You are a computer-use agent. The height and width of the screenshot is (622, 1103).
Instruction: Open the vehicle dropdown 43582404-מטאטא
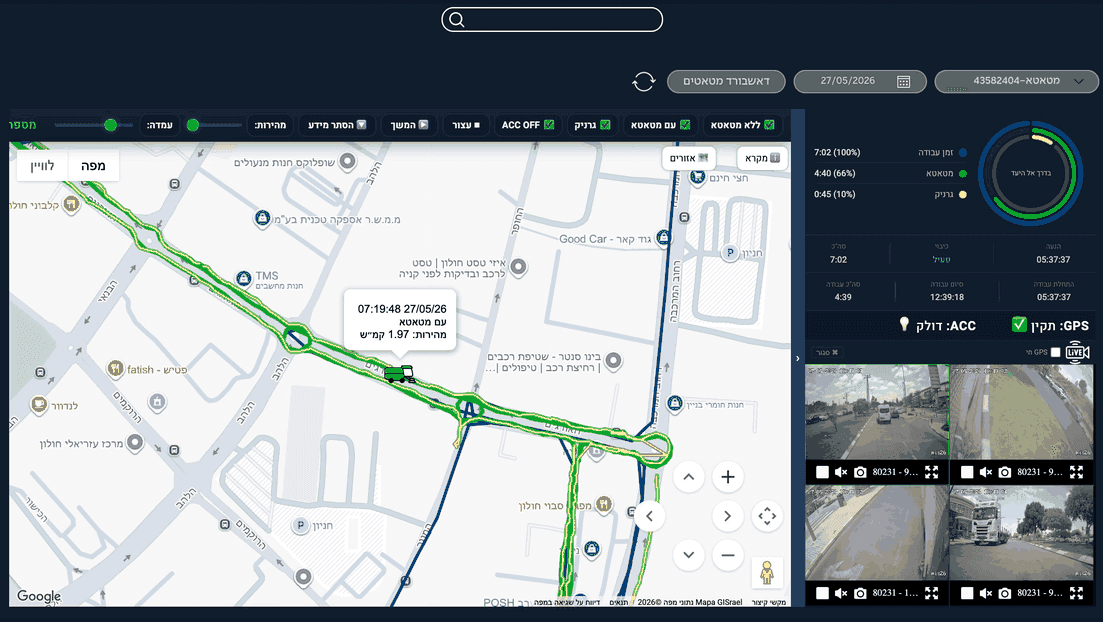[x=1016, y=82]
